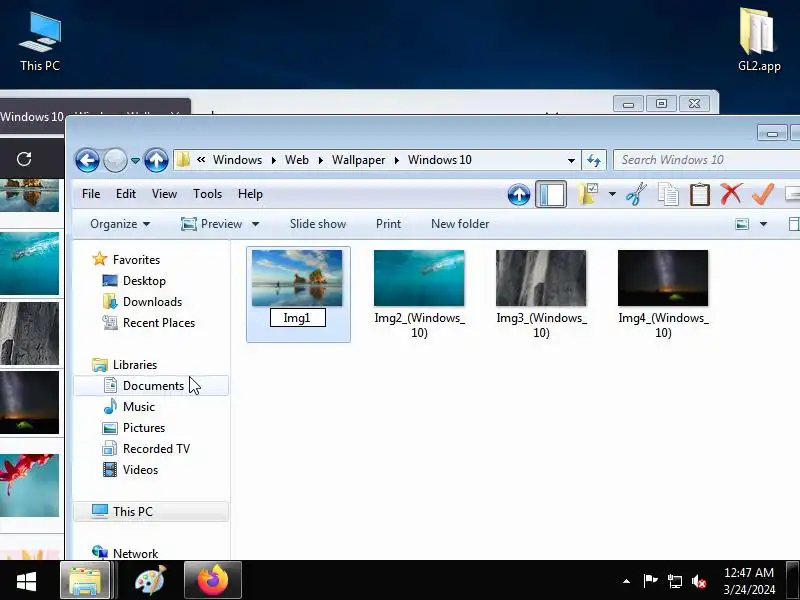Open the Windows Start button
The height and width of the screenshot is (600, 800).
tap(27, 581)
